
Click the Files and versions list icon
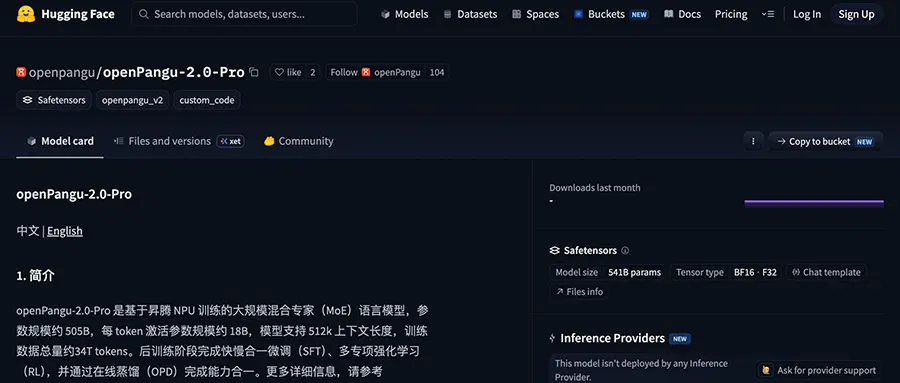119,141
